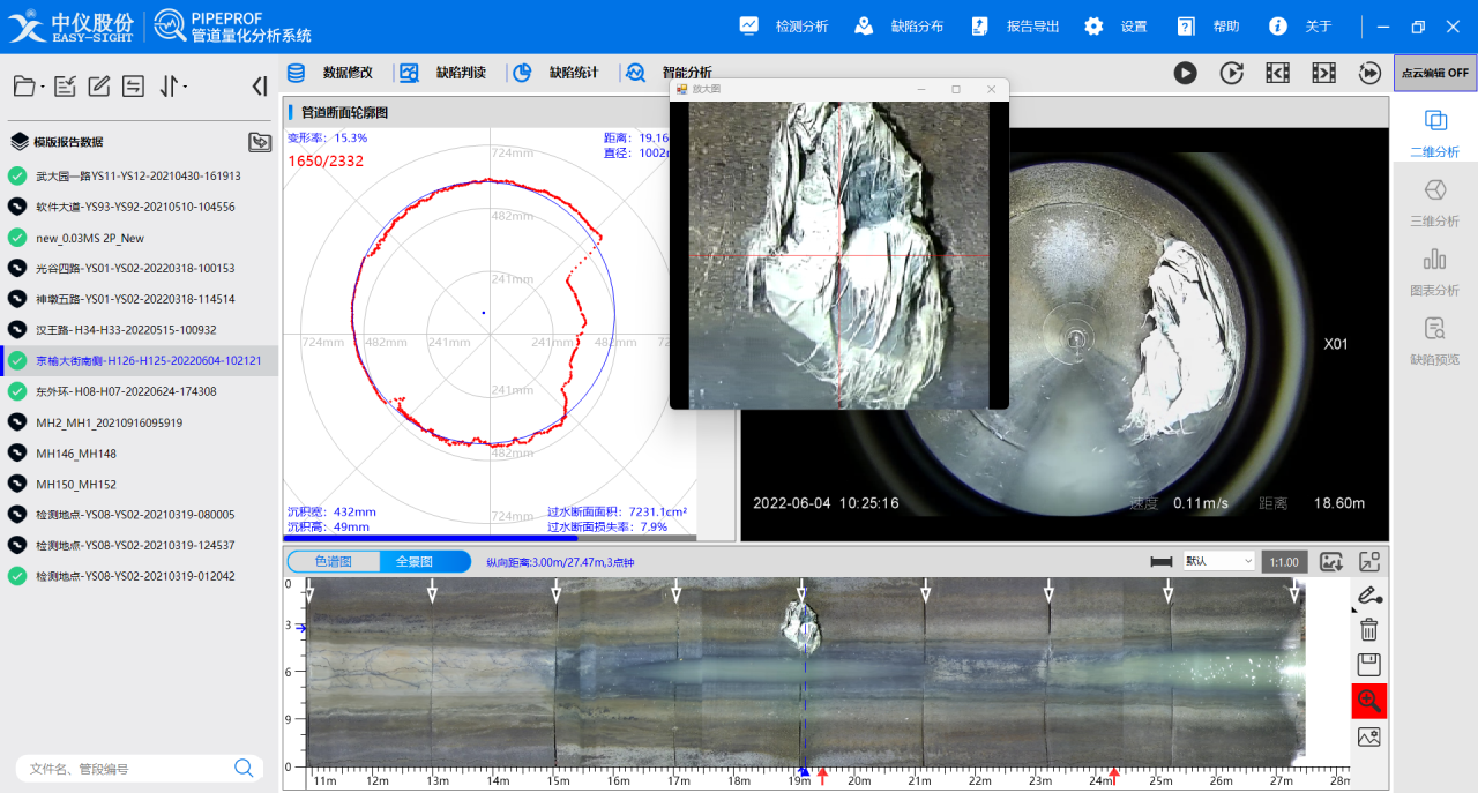
Task: Expand the open folder dropdown arrow
Action: coord(43,88)
